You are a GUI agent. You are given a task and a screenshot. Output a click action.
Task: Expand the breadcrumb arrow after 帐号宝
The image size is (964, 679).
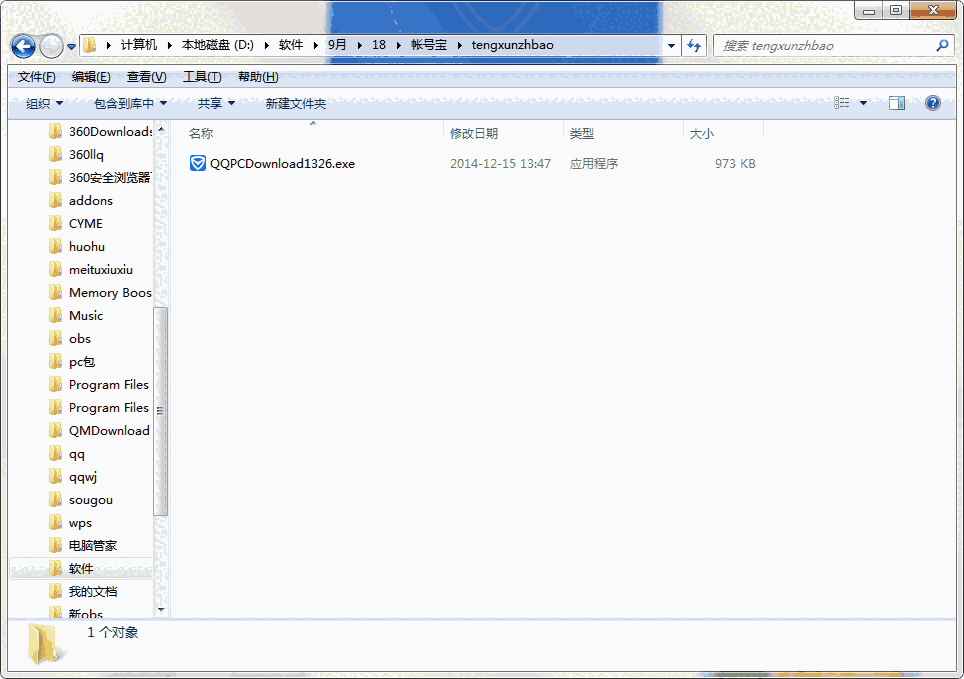click(x=462, y=45)
